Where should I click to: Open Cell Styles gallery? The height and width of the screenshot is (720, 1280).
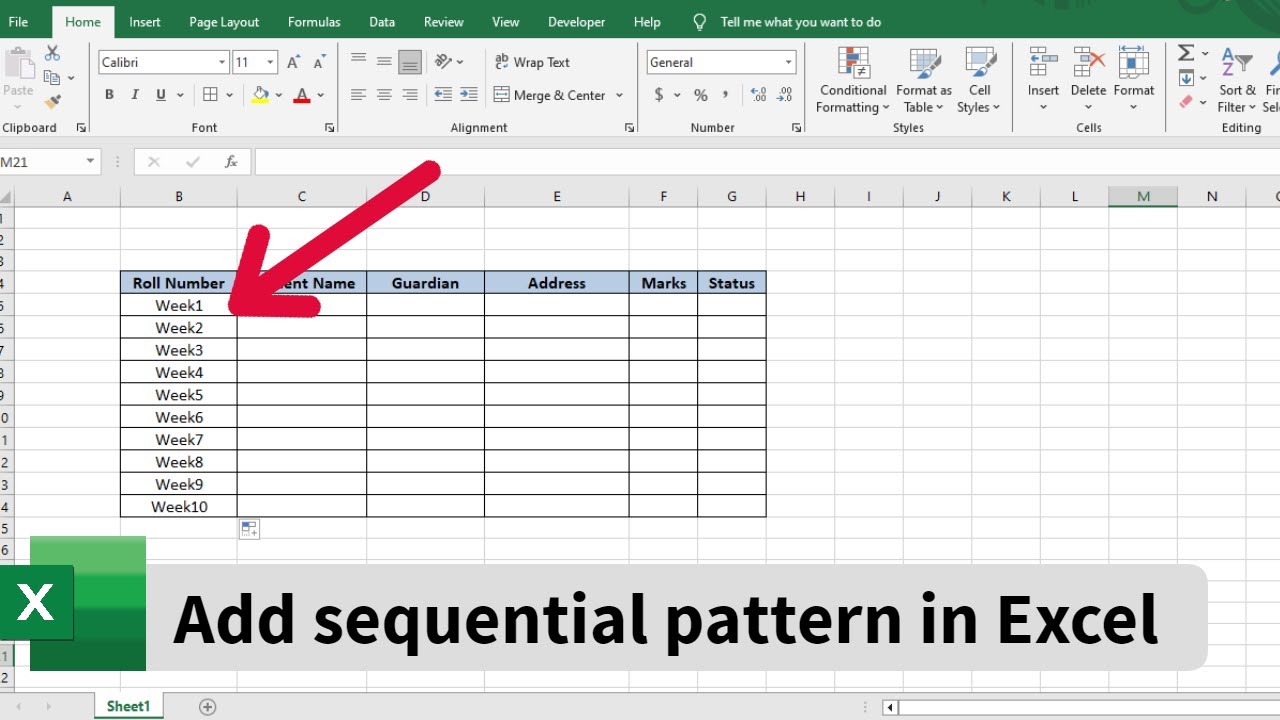[979, 80]
